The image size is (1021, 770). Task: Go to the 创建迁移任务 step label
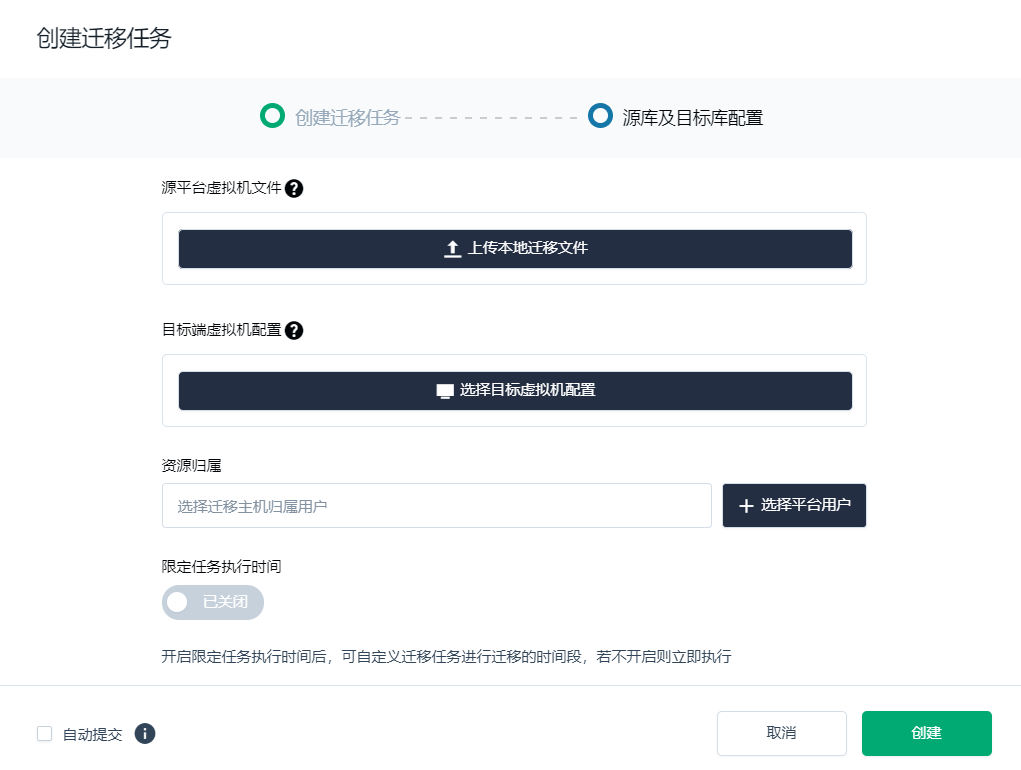coord(347,118)
